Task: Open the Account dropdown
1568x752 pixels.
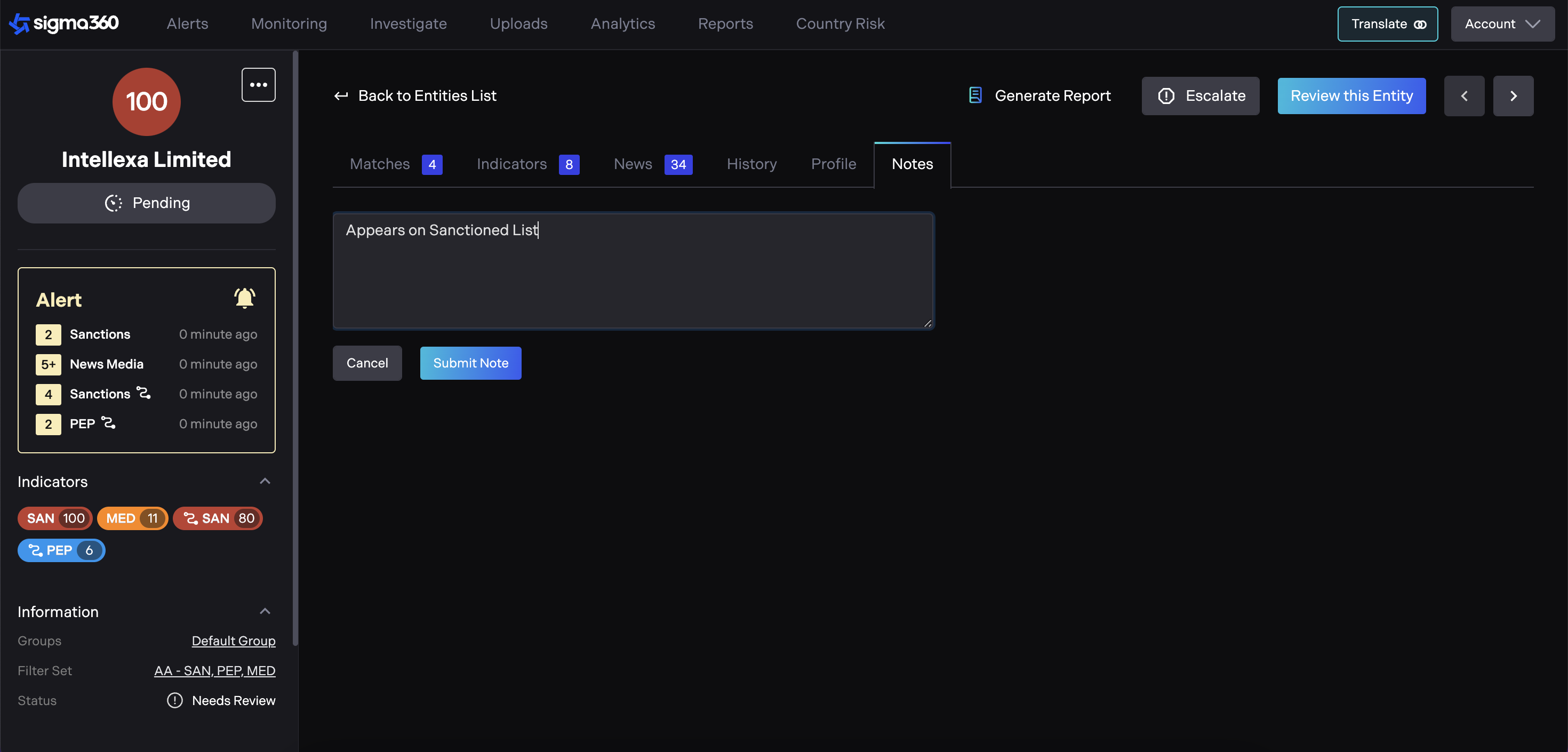Action: click(1502, 25)
